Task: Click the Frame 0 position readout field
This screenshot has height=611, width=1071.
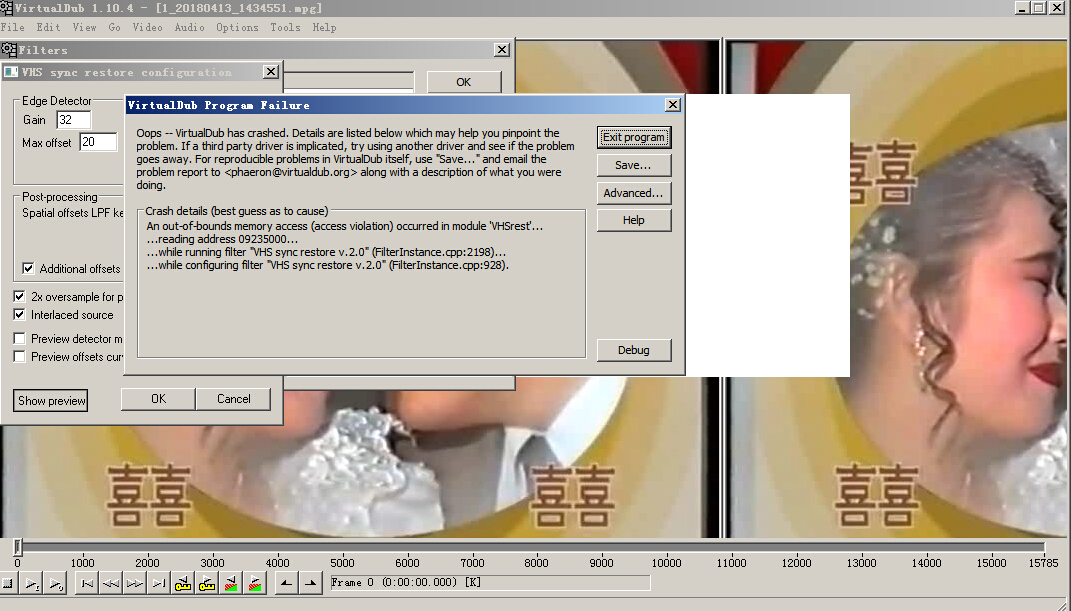Action: click(490, 582)
